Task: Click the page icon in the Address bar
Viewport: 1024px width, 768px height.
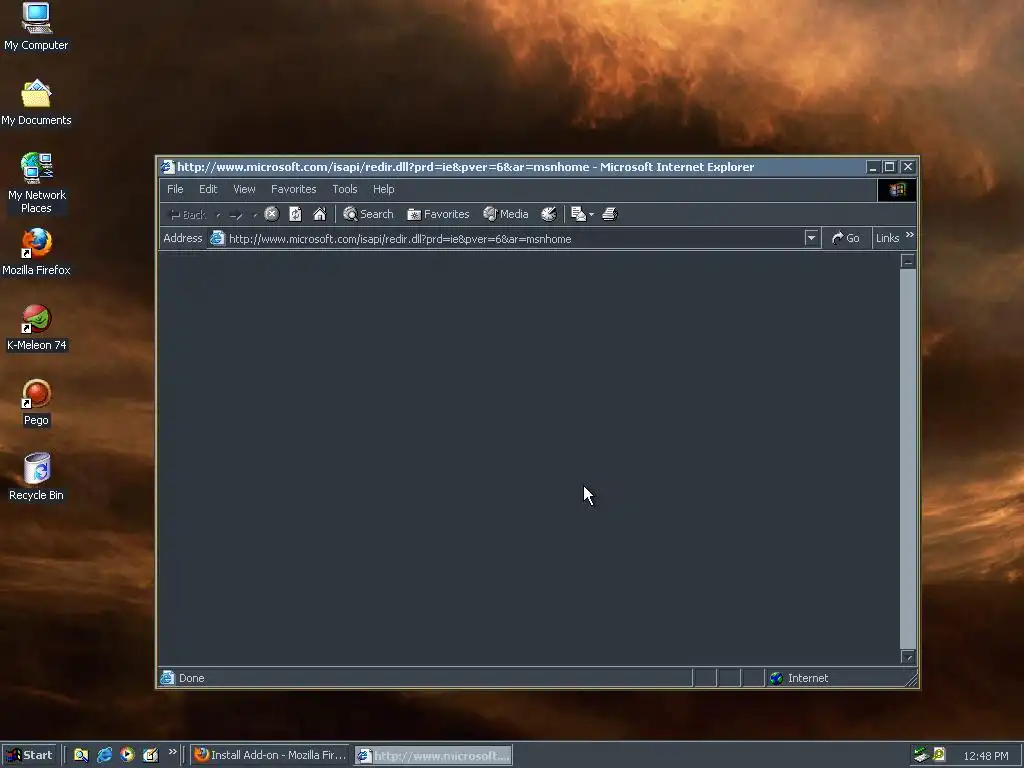Action: coord(217,238)
